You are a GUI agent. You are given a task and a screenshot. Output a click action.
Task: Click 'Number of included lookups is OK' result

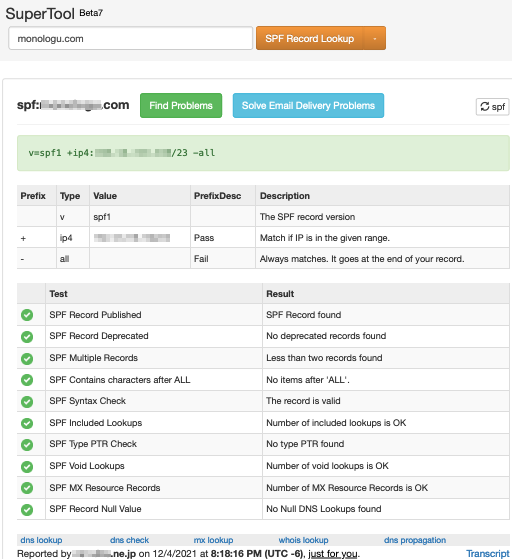336,423
